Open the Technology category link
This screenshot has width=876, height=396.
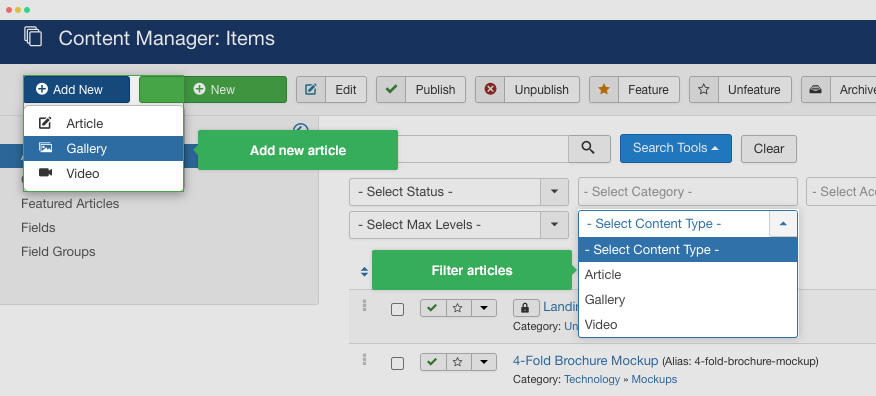tap(592, 379)
